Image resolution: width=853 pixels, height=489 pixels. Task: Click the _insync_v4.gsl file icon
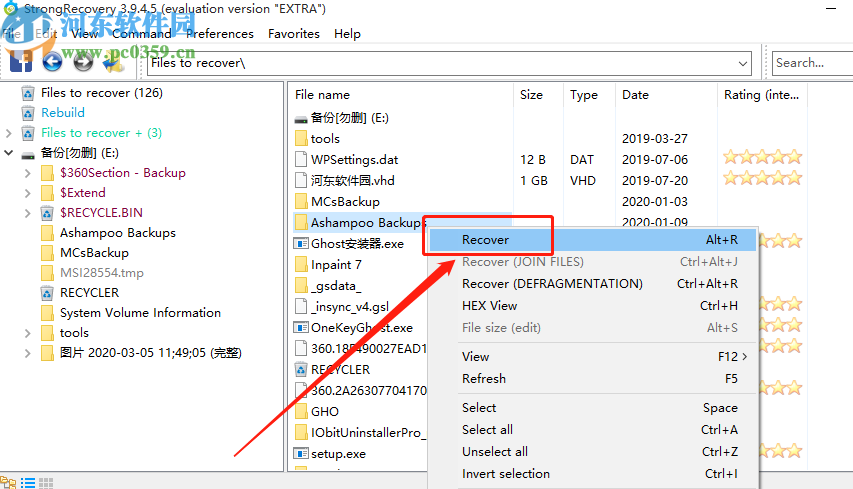301,306
